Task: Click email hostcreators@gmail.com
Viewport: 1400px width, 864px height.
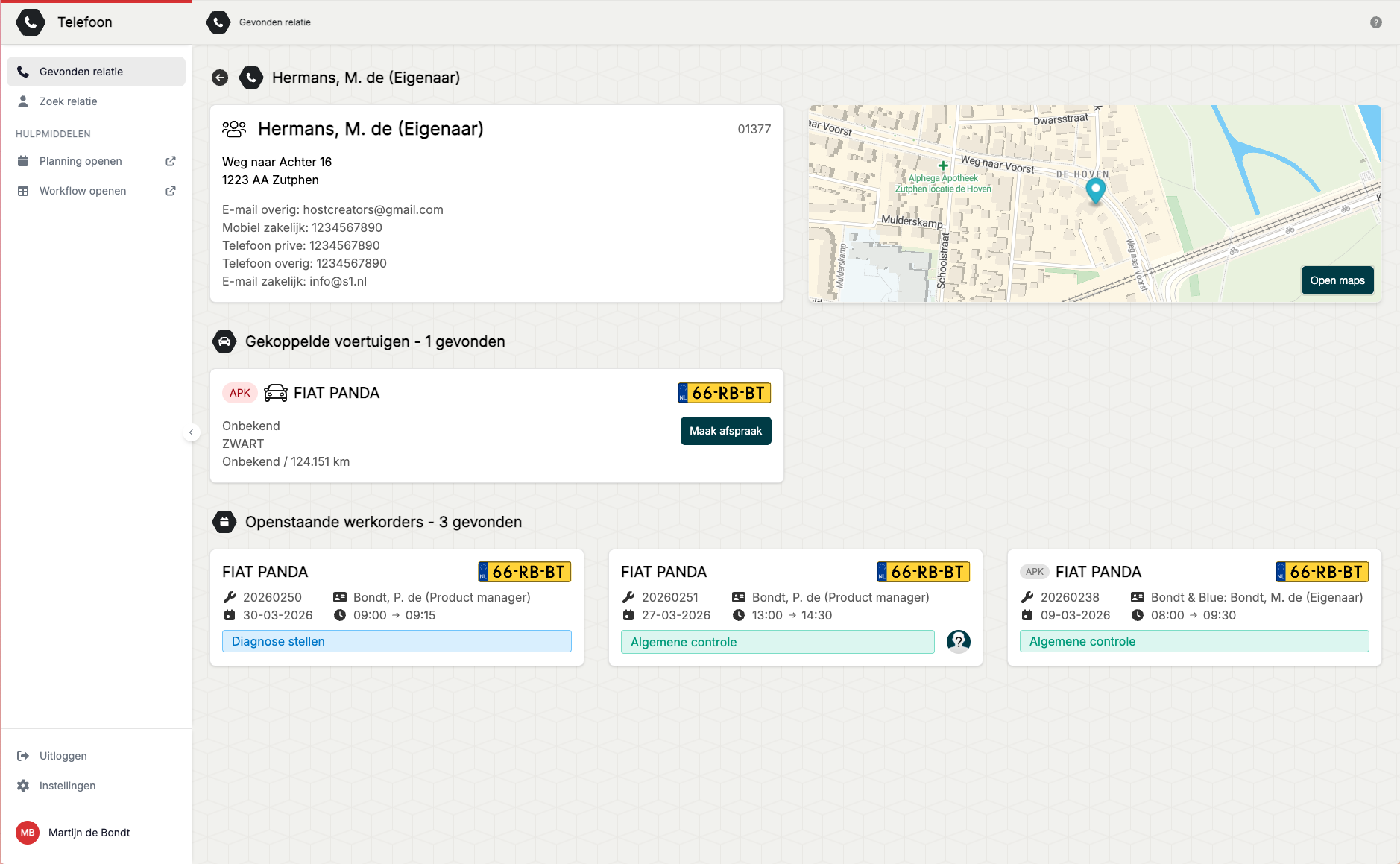Action: click(x=373, y=209)
